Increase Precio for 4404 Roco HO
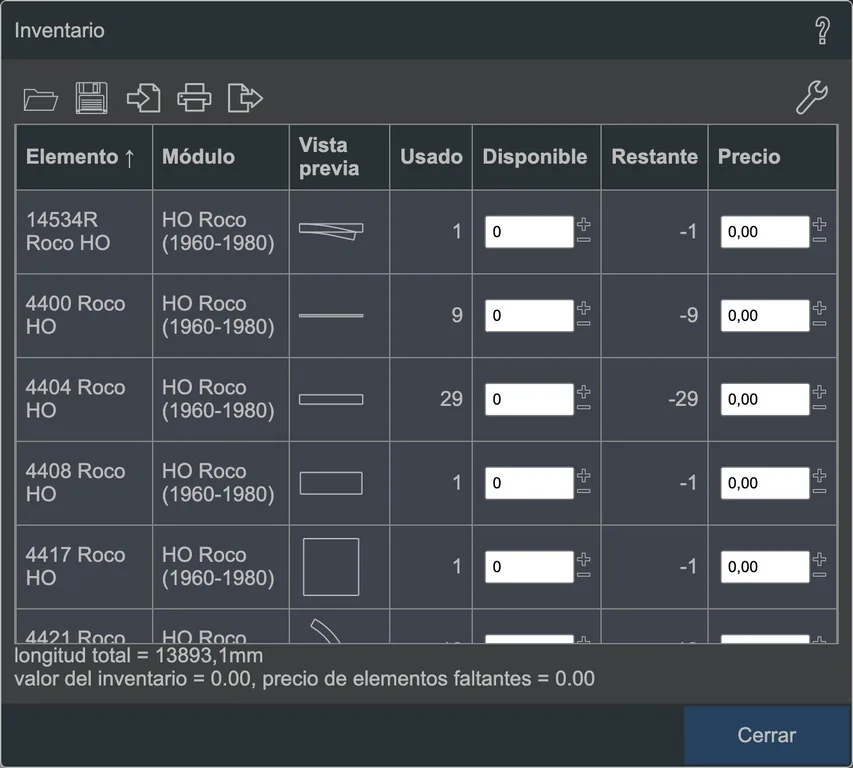The height and width of the screenshot is (768, 853). tap(820, 392)
